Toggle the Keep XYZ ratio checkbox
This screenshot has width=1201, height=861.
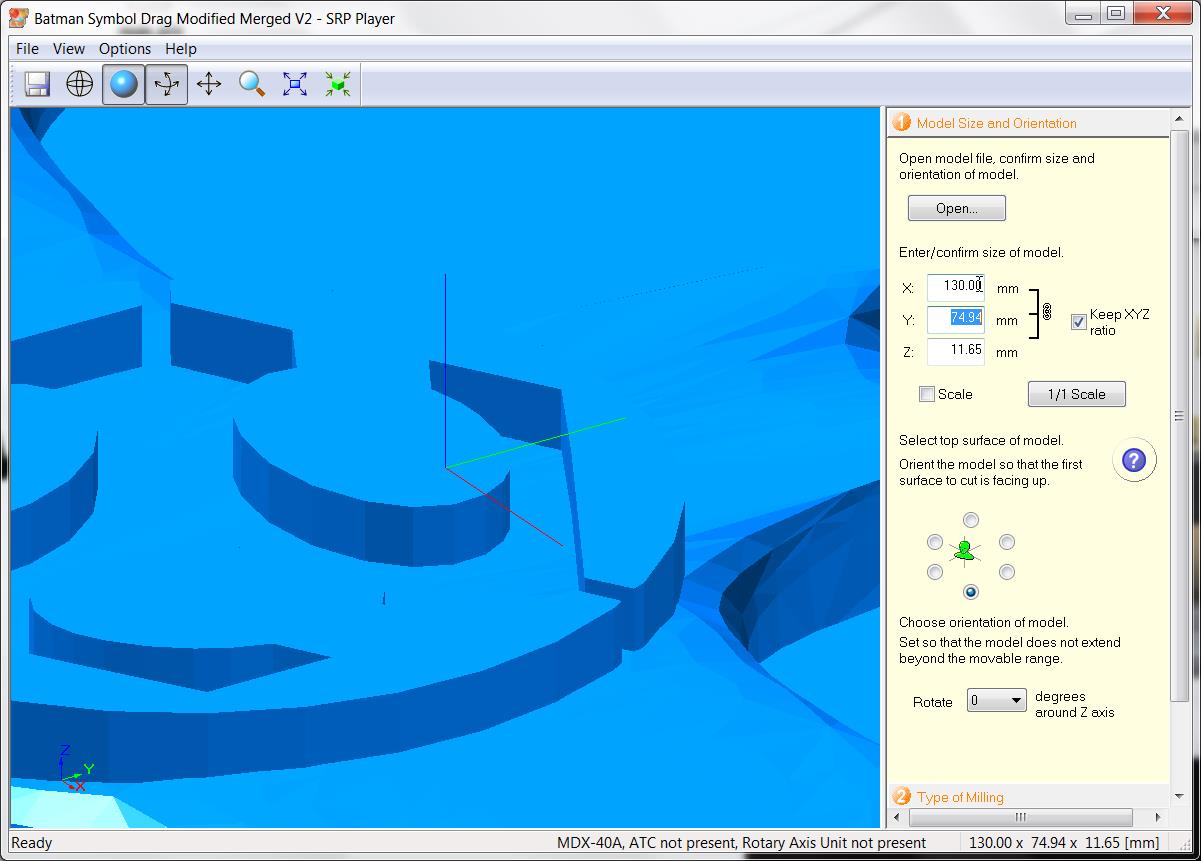coord(1079,322)
